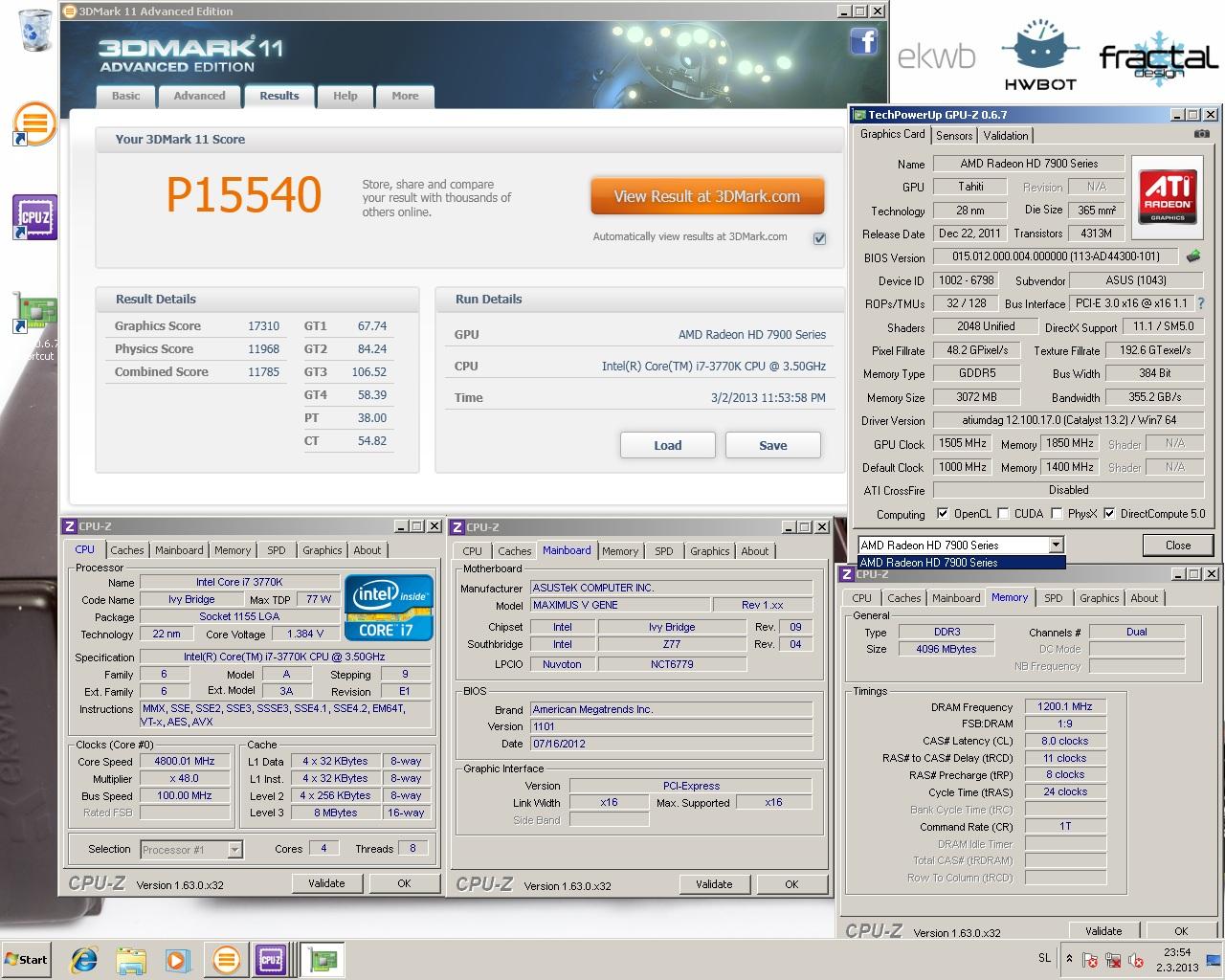Image resolution: width=1225 pixels, height=980 pixels.
Task: Click the network tray icon
Action: [1113, 960]
